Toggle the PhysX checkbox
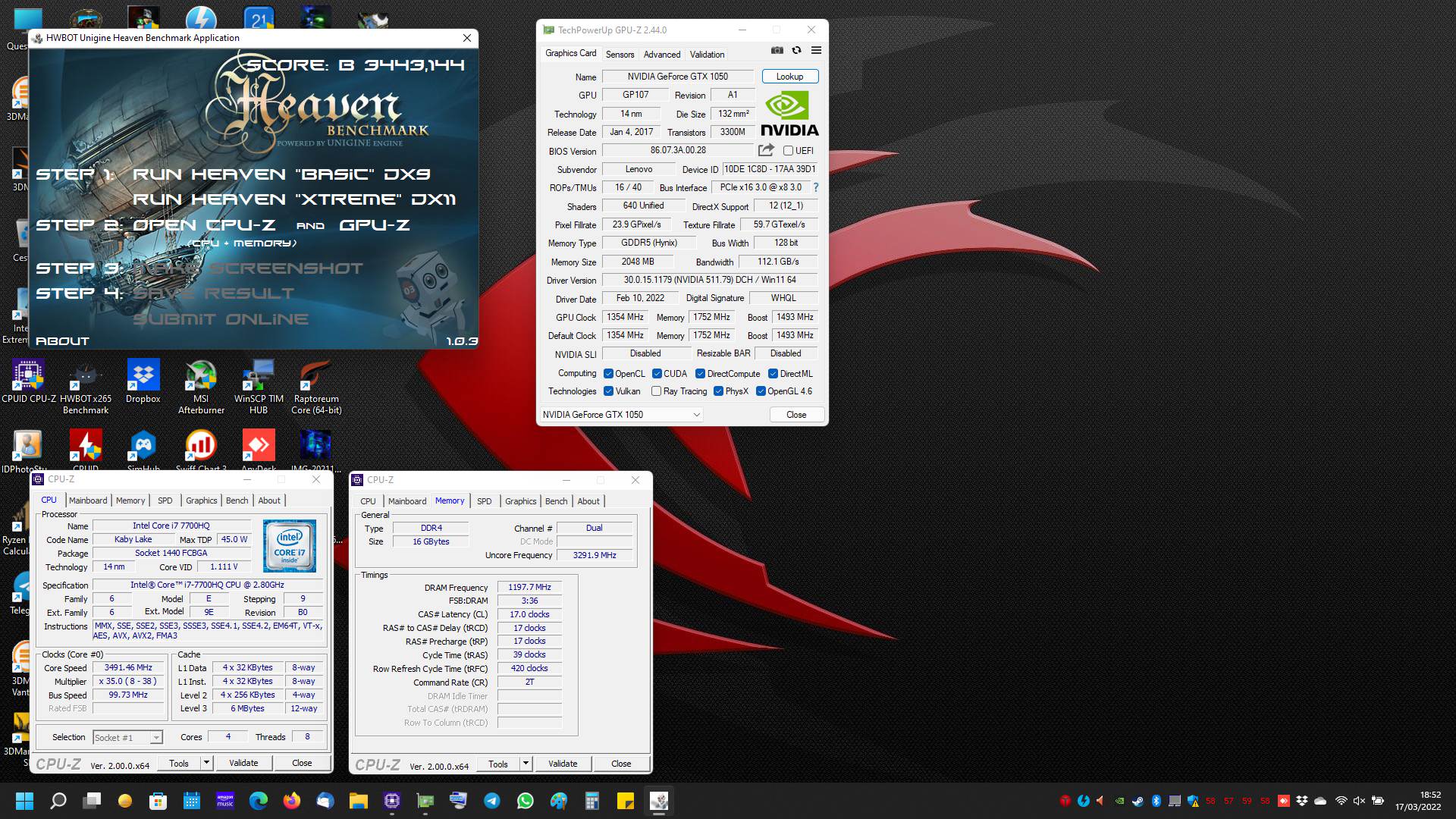 point(718,391)
